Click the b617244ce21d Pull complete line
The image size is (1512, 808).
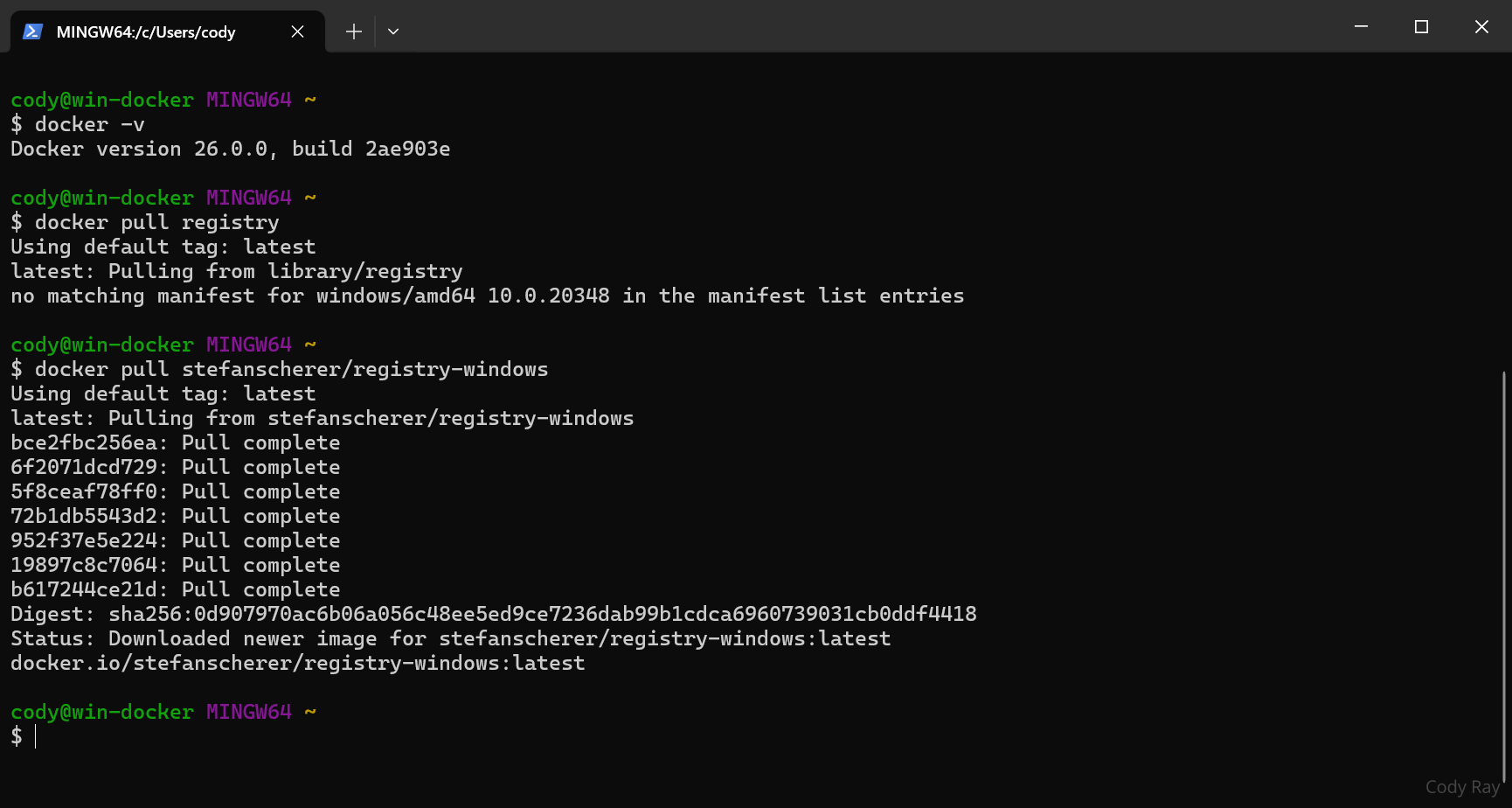175,590
